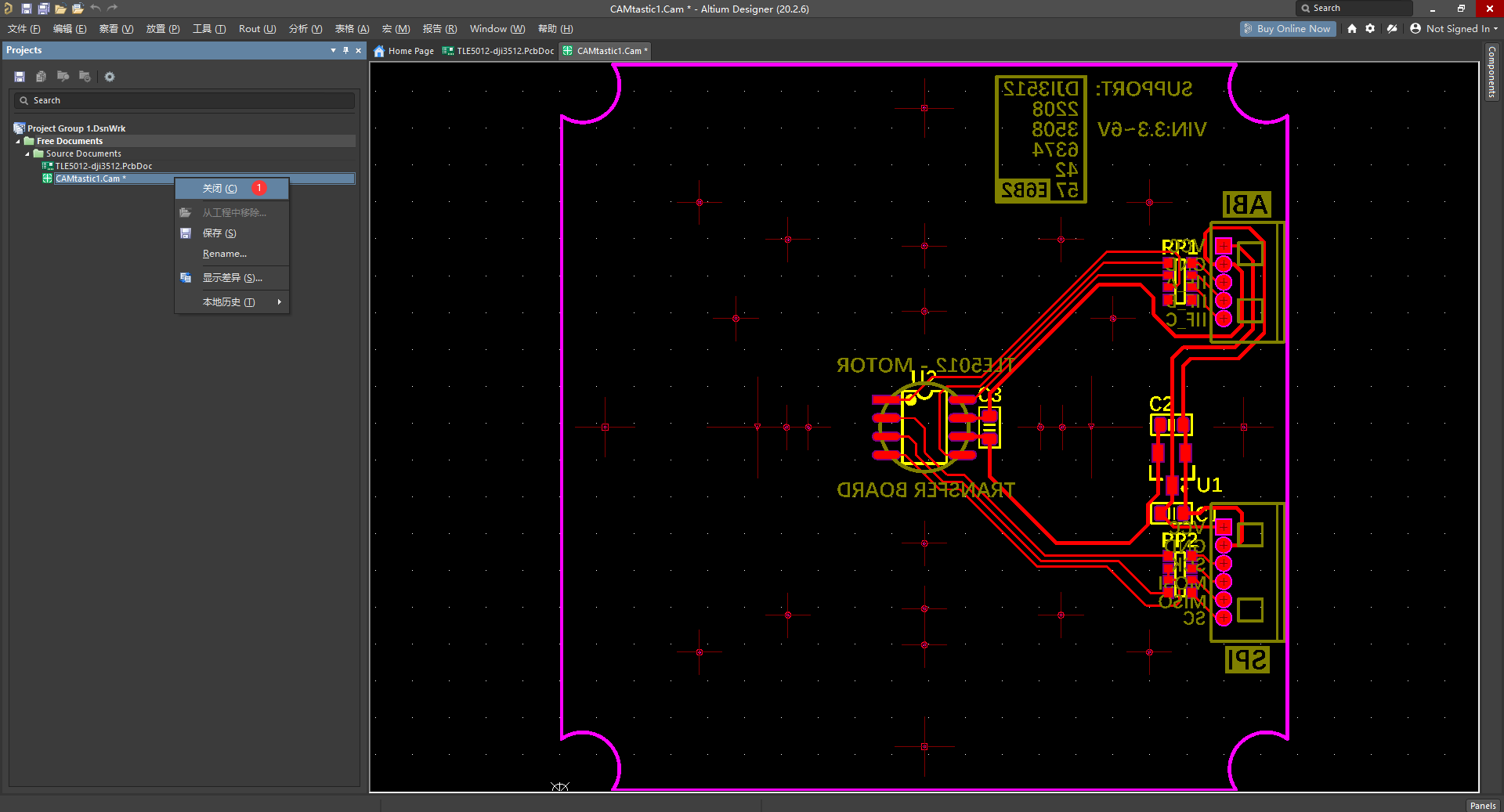Screen dimensions: 1504x812
Task: Open Altium preferences with the gear icon
Action: pos(1371,28)
